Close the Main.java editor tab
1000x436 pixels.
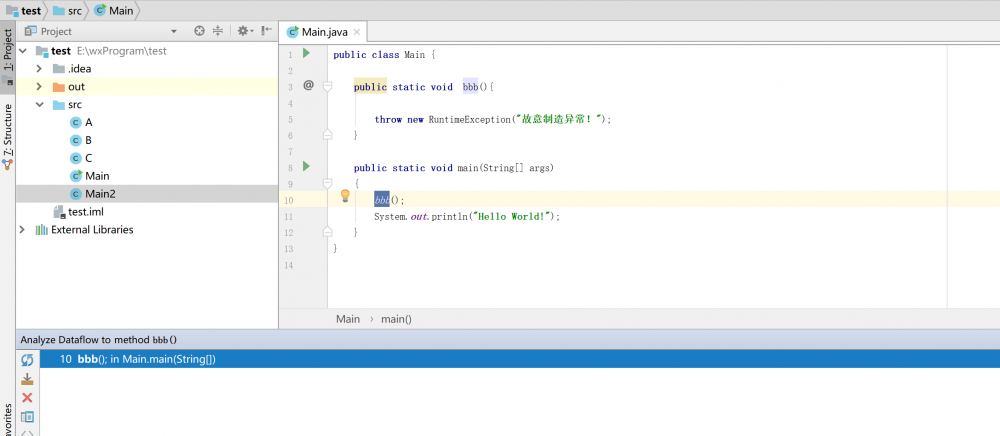pos(357,32)
